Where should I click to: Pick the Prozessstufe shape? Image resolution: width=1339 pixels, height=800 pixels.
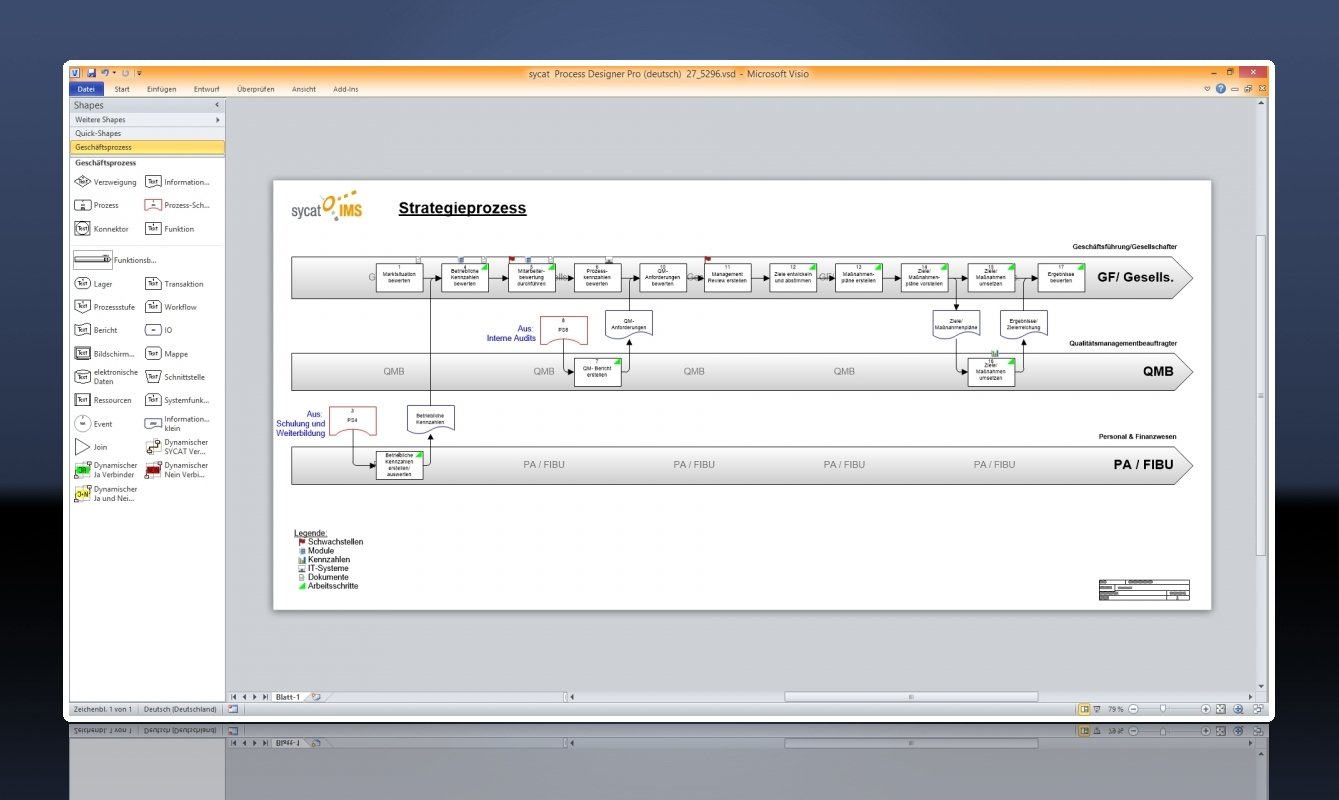point(105,307)
